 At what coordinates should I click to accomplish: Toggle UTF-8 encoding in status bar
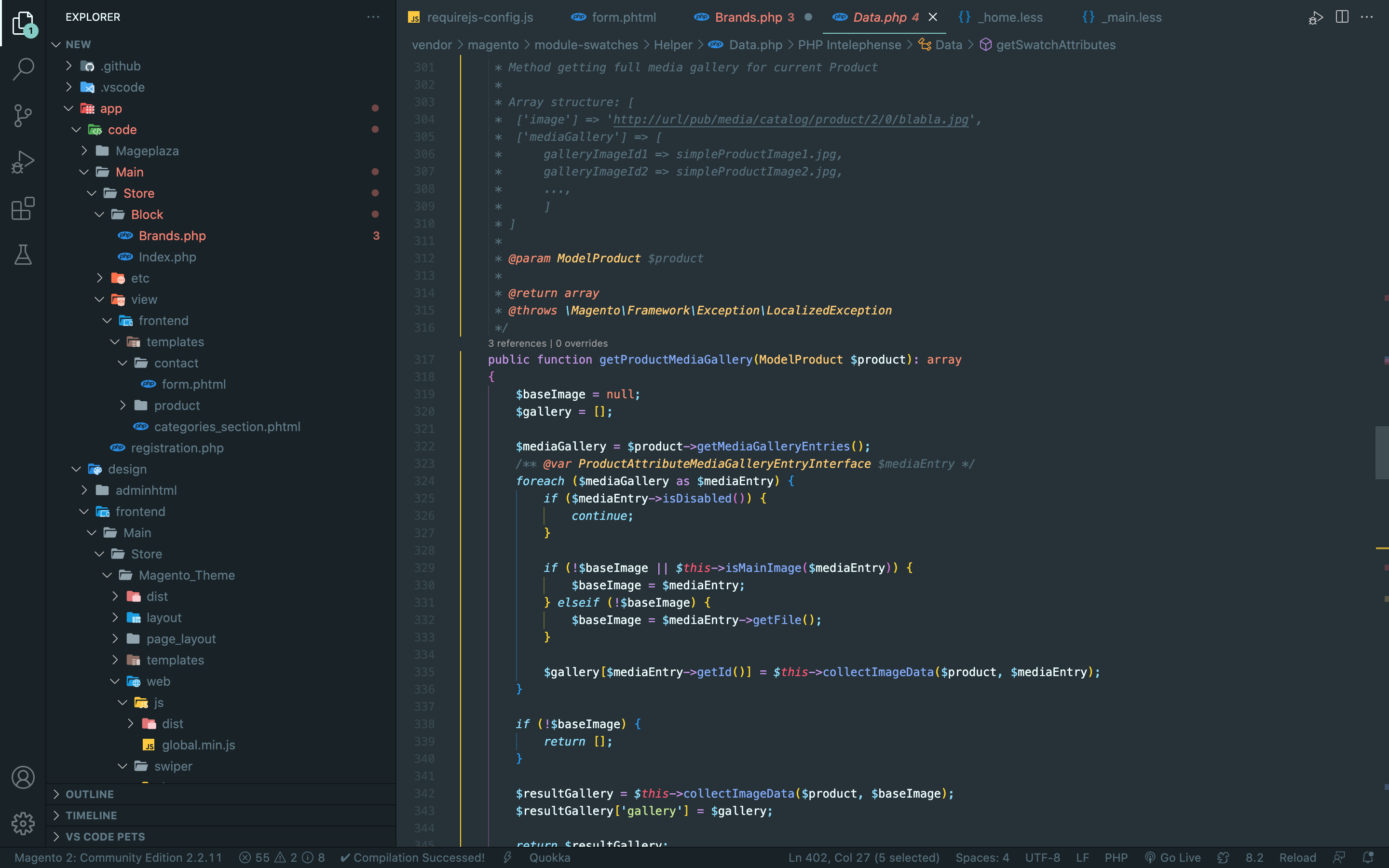pos(1041,856)
